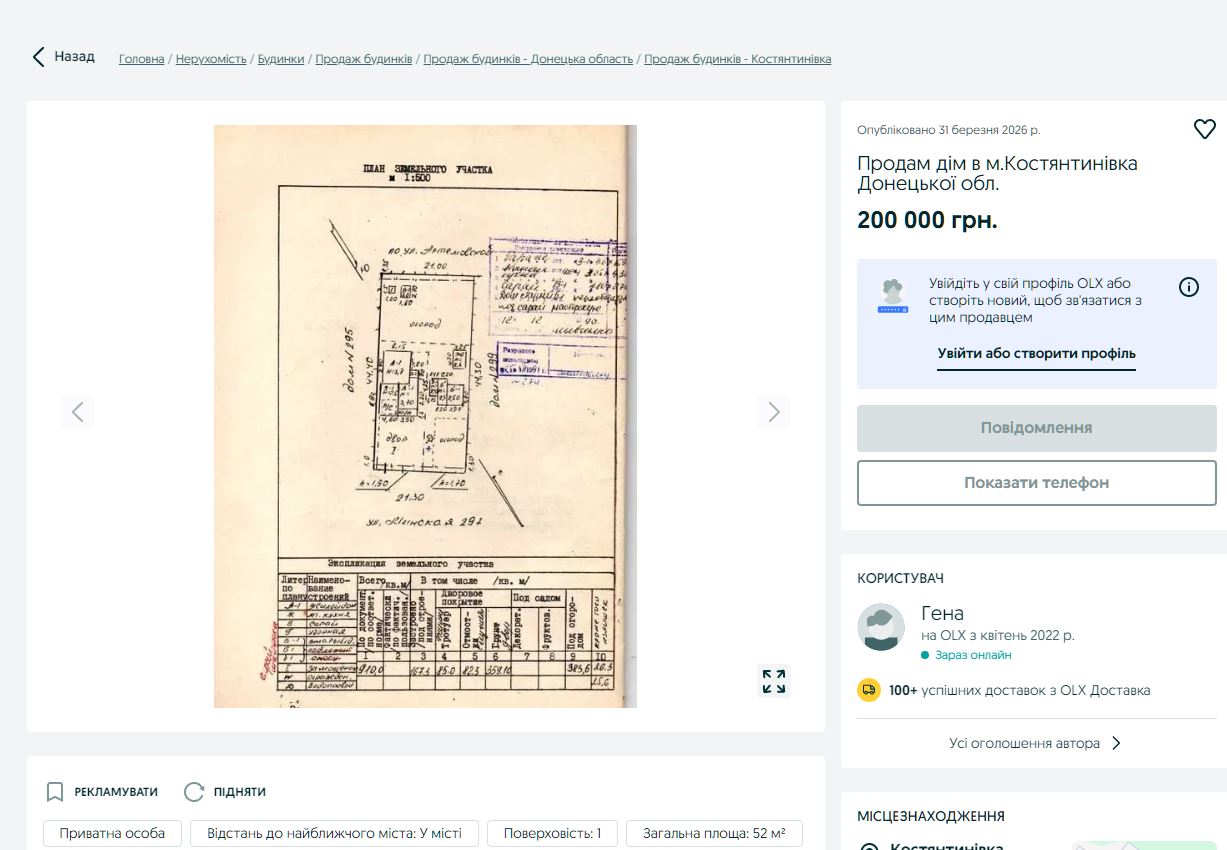Image resolution: width=1227 pixels, height=850 pixels.
Task: Open Продаж будинків - Донецька область breadcrumb
Action: (528, 59)
